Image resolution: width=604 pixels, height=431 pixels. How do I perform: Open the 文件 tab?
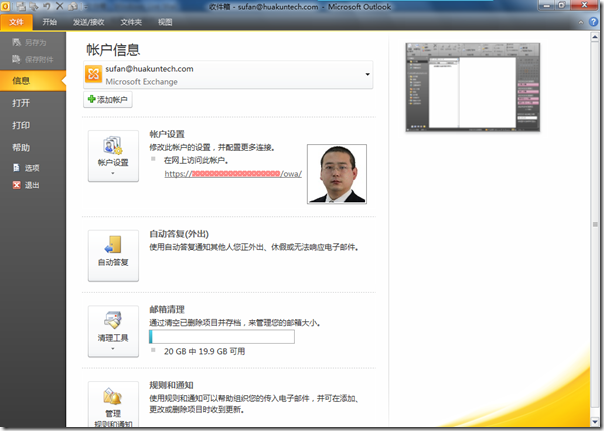(x=16, y=22)
